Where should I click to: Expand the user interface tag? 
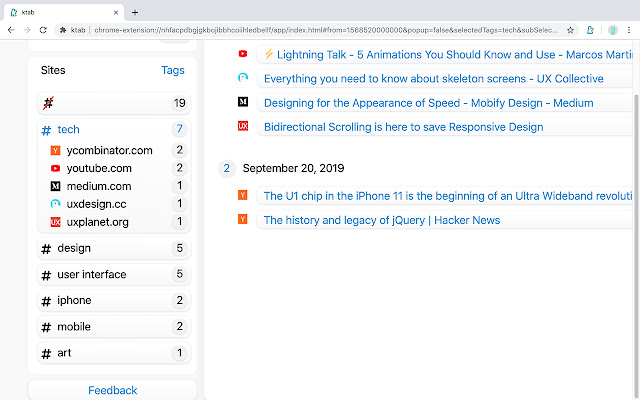tap(91, 274)
